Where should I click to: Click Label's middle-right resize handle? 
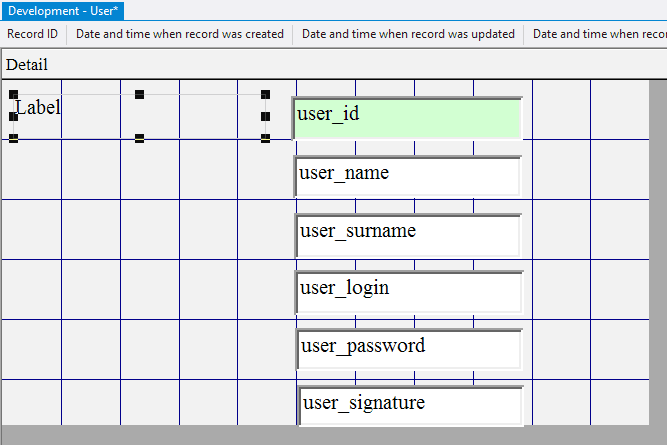click(x=265, y=117)
